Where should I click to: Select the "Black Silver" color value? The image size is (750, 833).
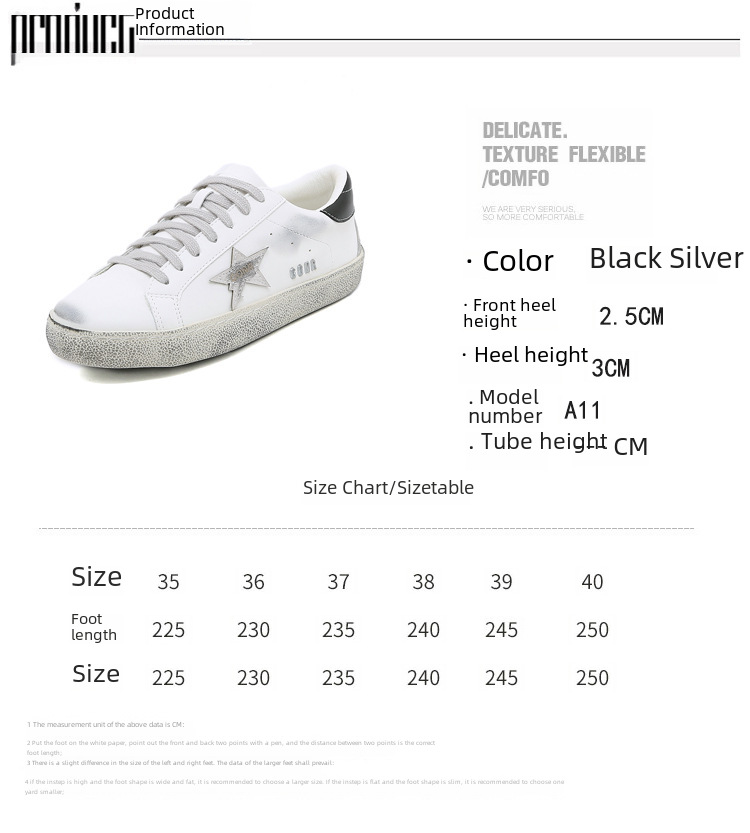666,258
